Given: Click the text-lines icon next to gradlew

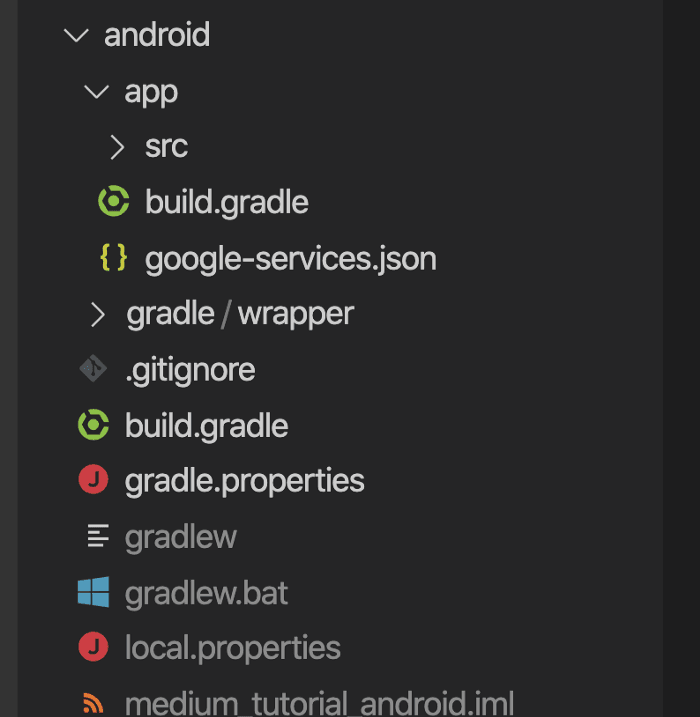Looking at the screenshot, I should point(98,536).
